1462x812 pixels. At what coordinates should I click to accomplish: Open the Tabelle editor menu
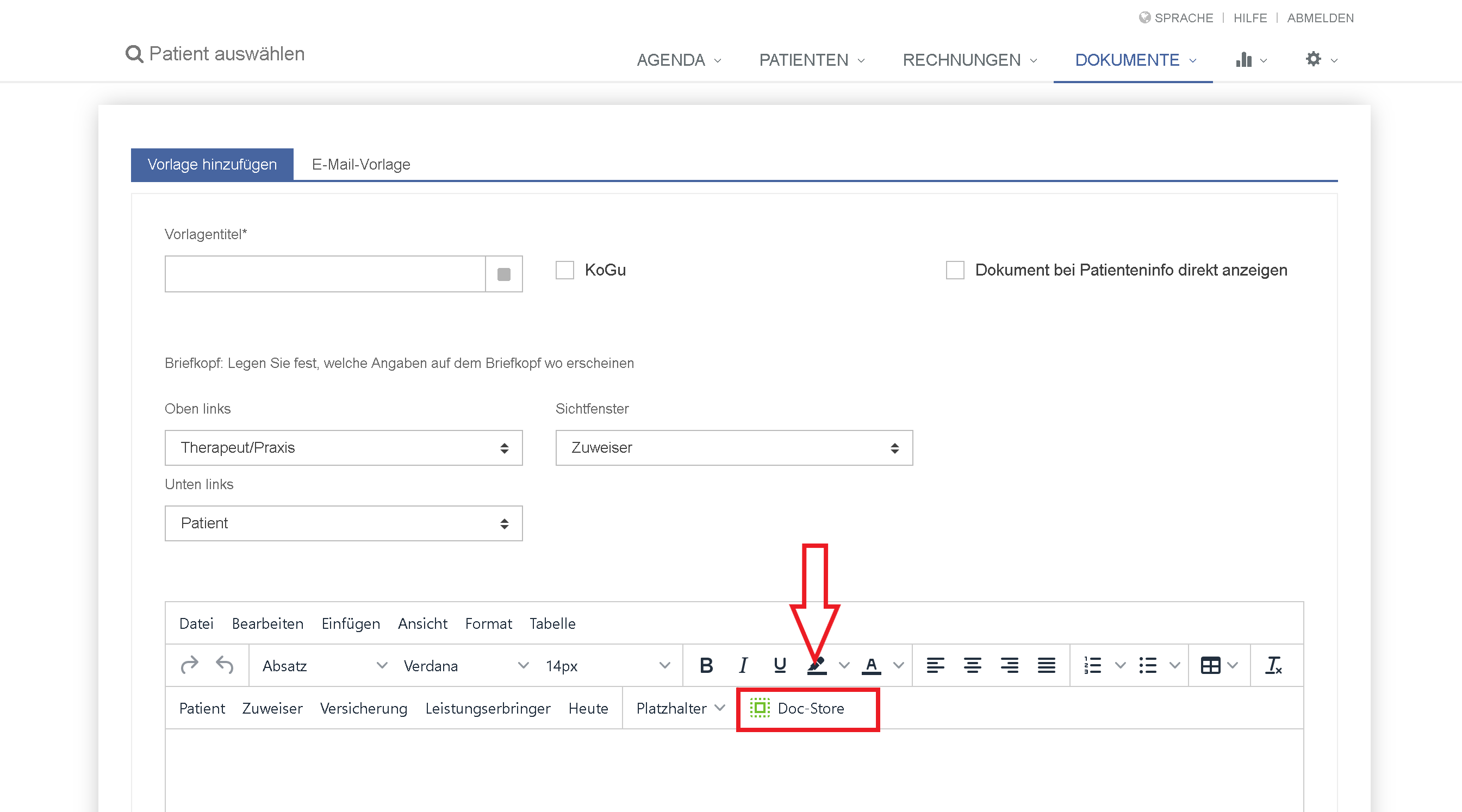(553, 623)
